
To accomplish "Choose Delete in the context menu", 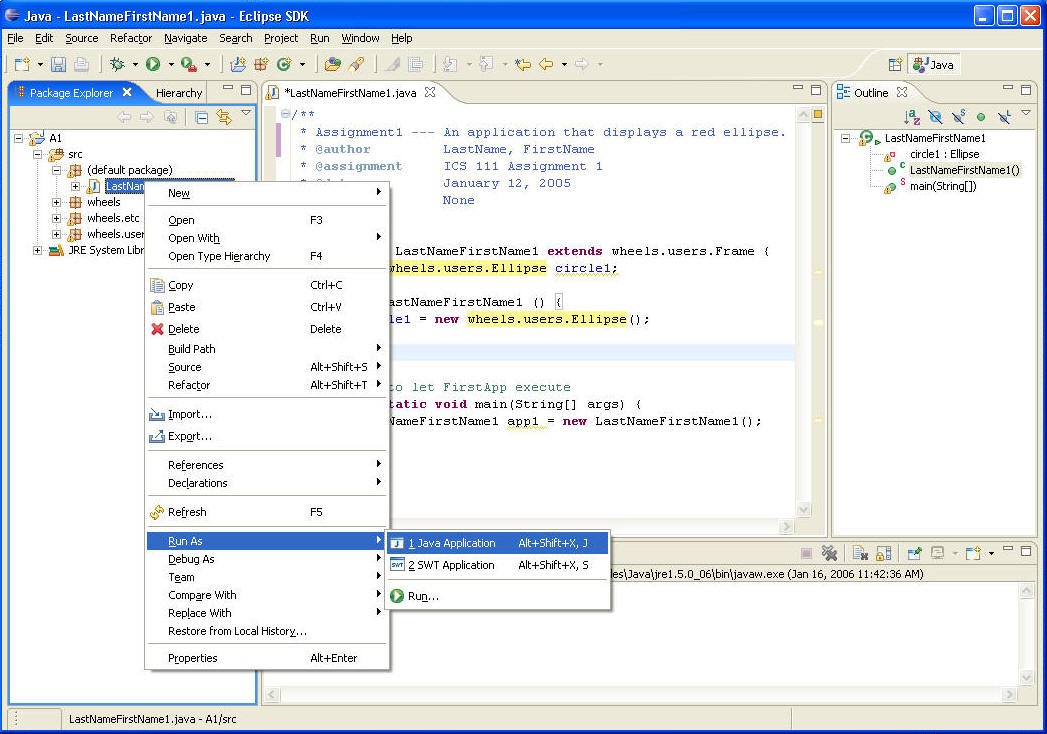I will [267, 329].
